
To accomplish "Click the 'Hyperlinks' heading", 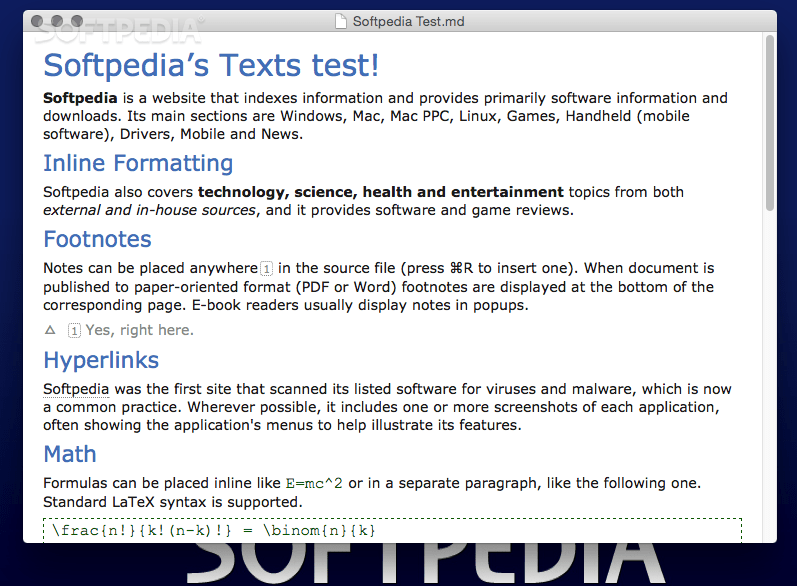I will 101,360.
